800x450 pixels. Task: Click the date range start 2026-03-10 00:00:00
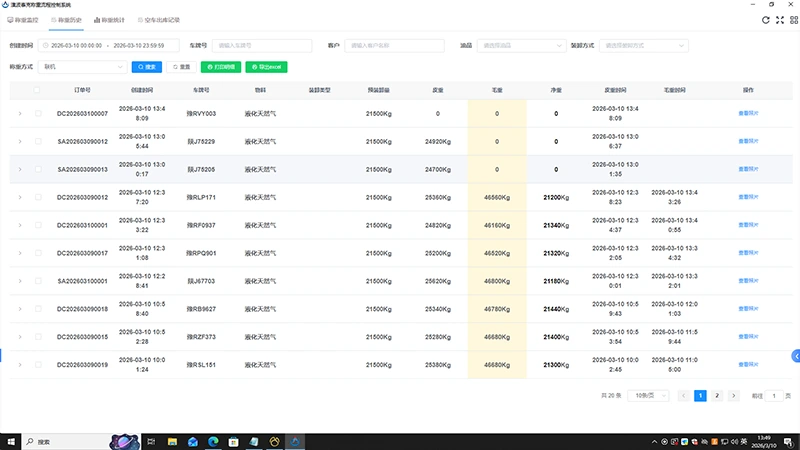77,45
